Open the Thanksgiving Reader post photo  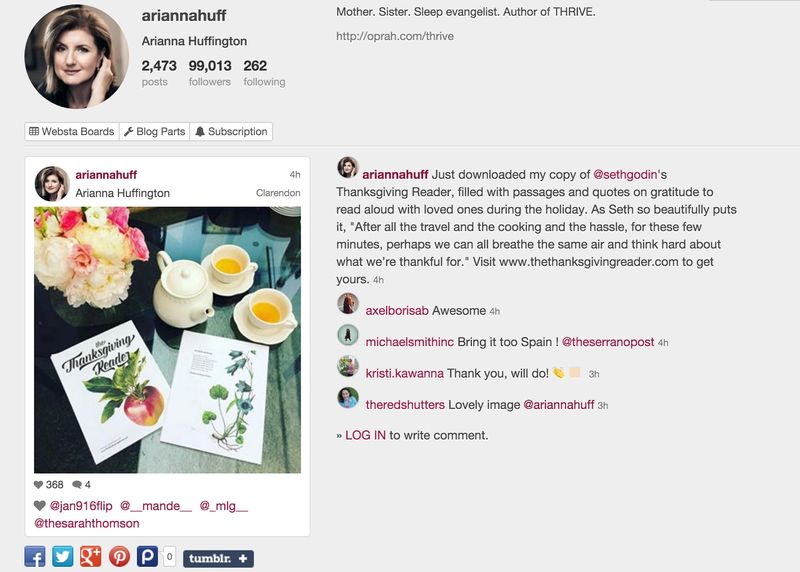click(167, 339)
